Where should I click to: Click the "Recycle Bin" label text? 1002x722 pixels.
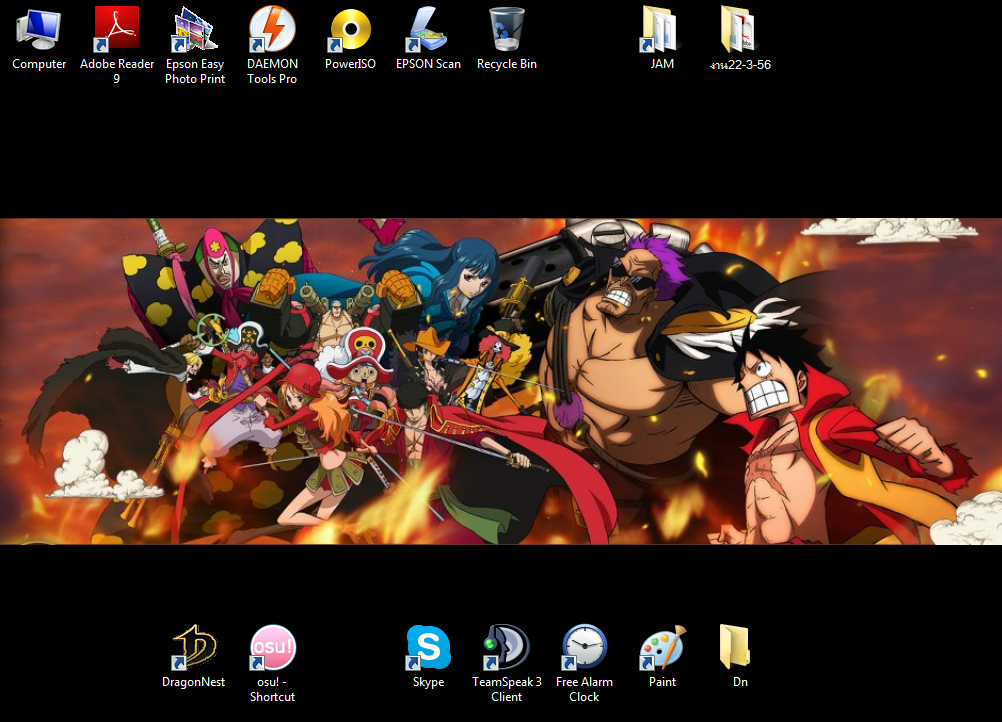[x=507, y=64]
